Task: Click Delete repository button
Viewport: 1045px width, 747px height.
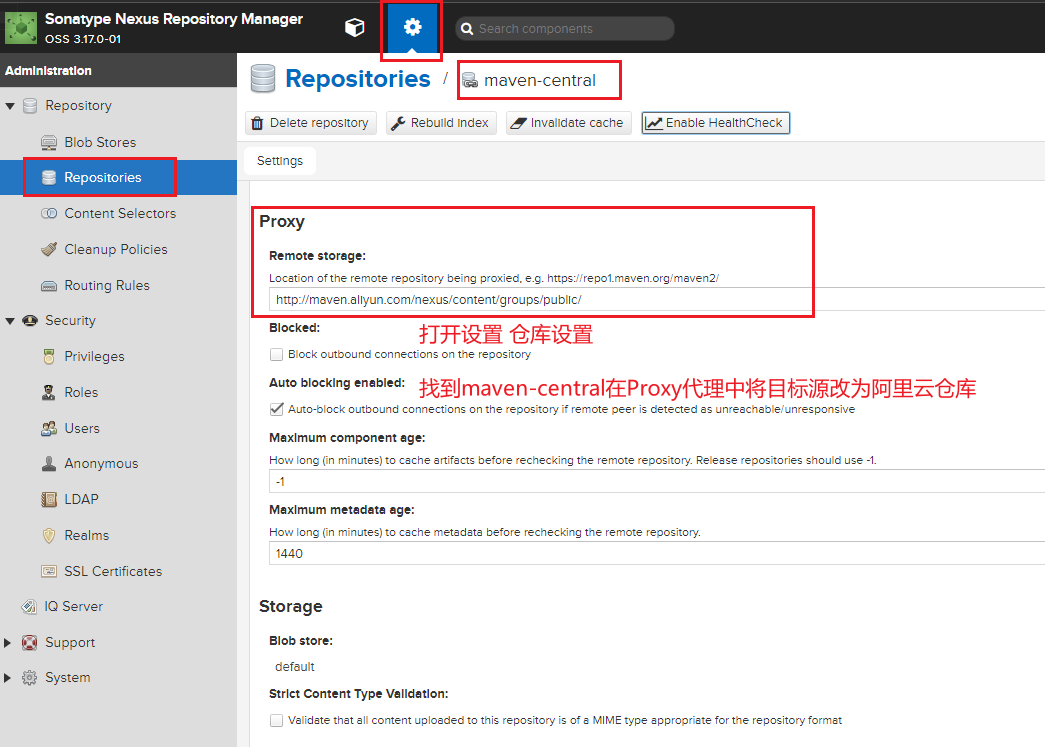Action: click(x=311, y=123)
